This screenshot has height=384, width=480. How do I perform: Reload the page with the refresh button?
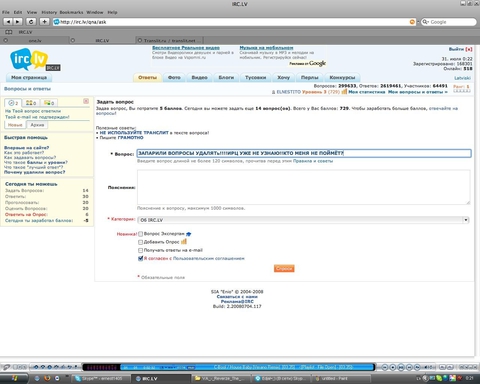tap(31, 22)
